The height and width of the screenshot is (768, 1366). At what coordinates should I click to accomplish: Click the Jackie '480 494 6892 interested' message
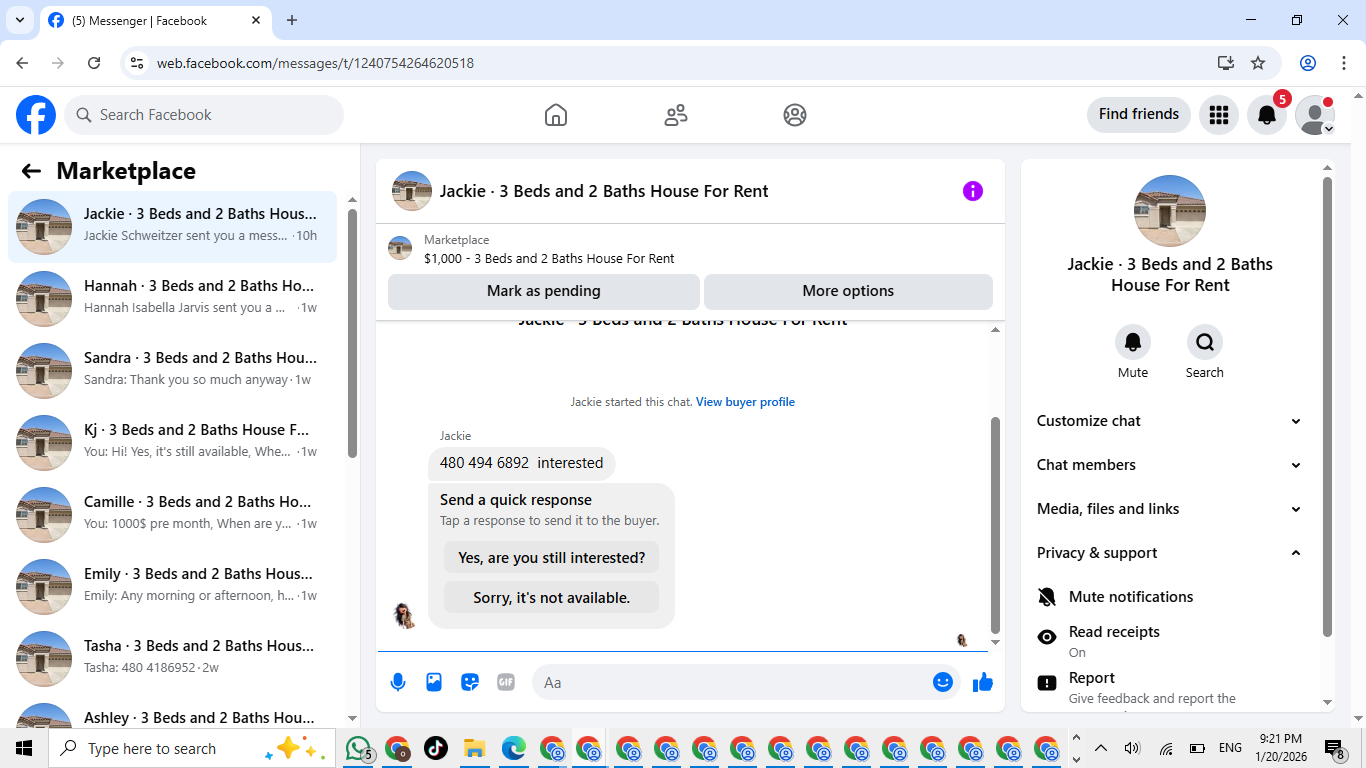(522, 463)
